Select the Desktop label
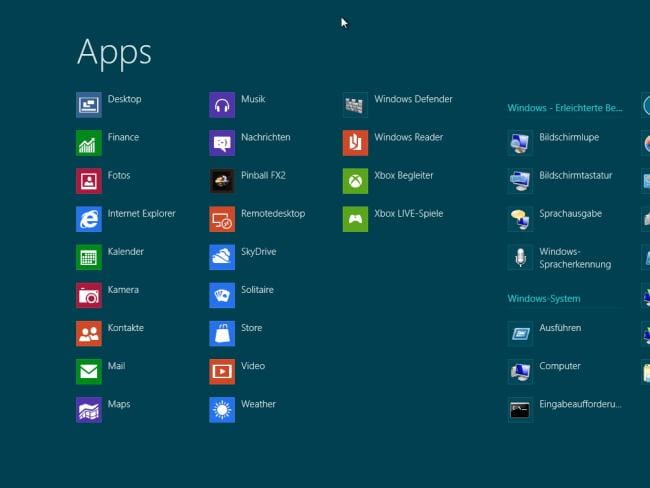 124,99
